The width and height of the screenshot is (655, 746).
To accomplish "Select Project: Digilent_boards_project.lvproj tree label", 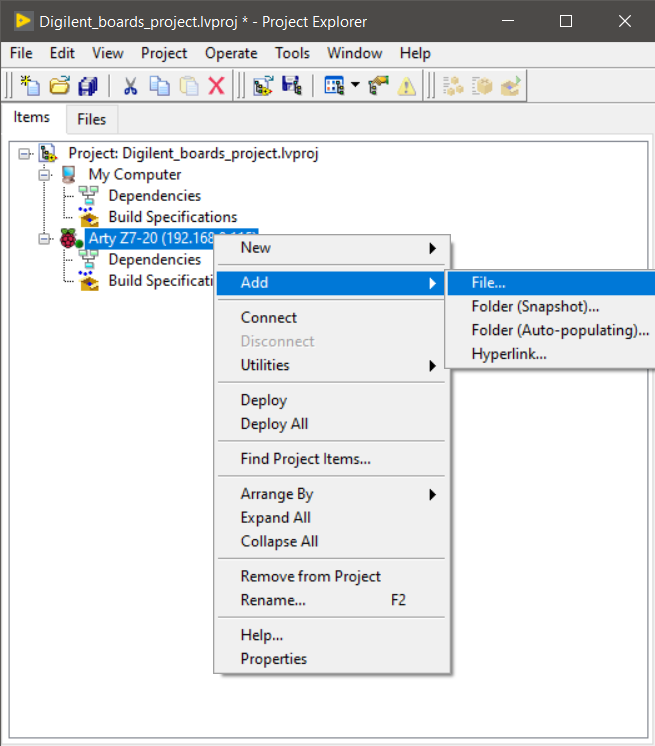I will [x=193, y=154].
